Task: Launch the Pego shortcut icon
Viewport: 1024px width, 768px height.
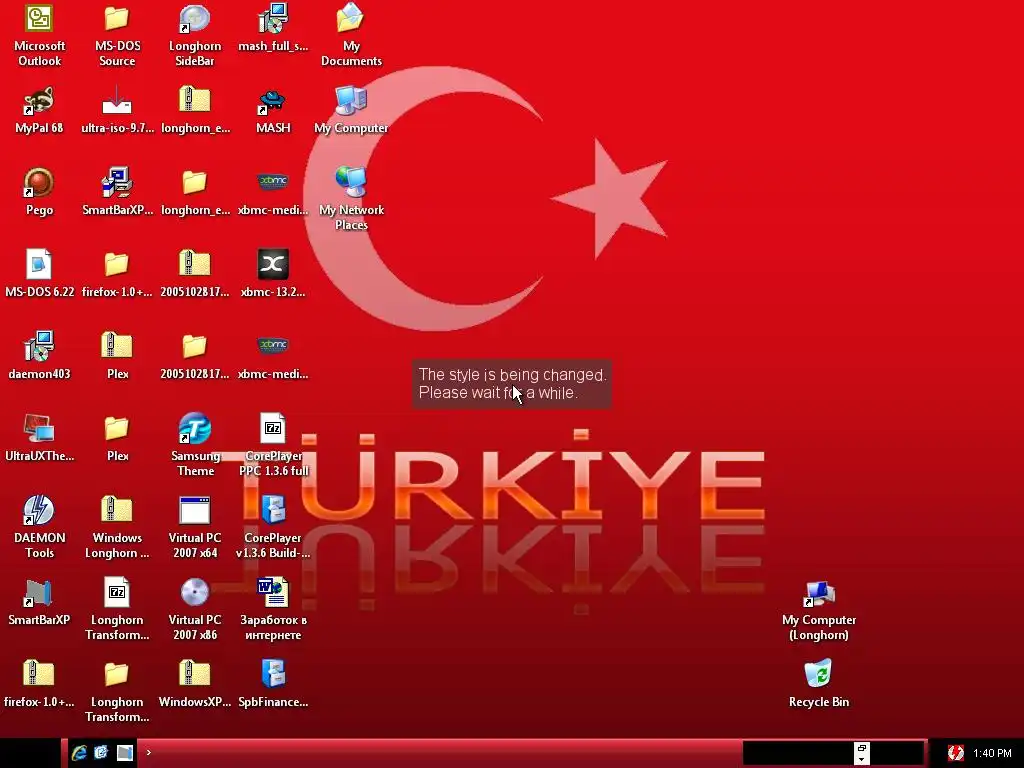Action: (39, 183)
